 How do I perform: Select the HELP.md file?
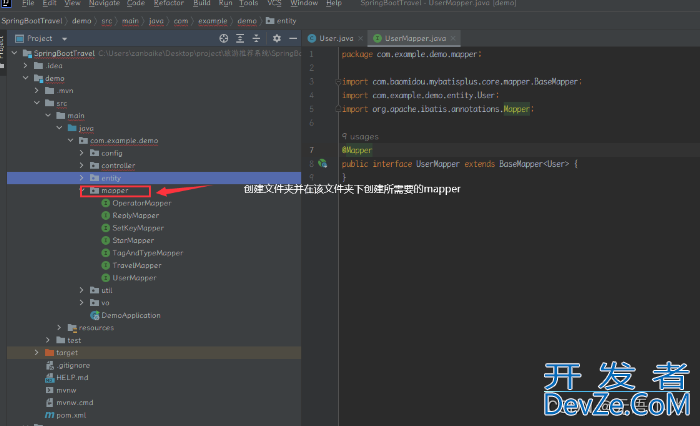pos(72,378)
